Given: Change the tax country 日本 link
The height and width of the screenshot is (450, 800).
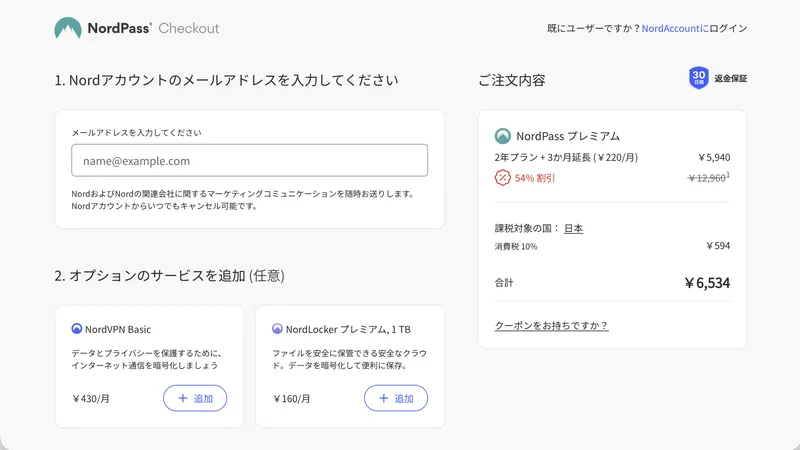Looking at the screenshot, I should click(573, 229).
